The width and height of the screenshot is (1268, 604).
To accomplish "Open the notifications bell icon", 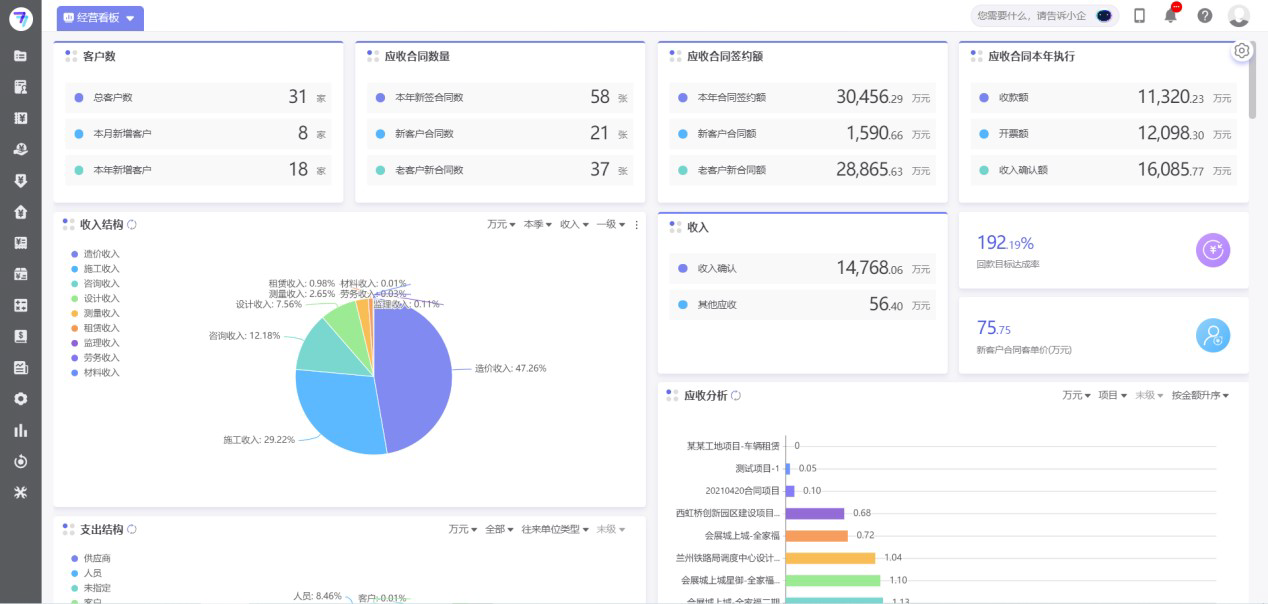I will (1168, 14).
